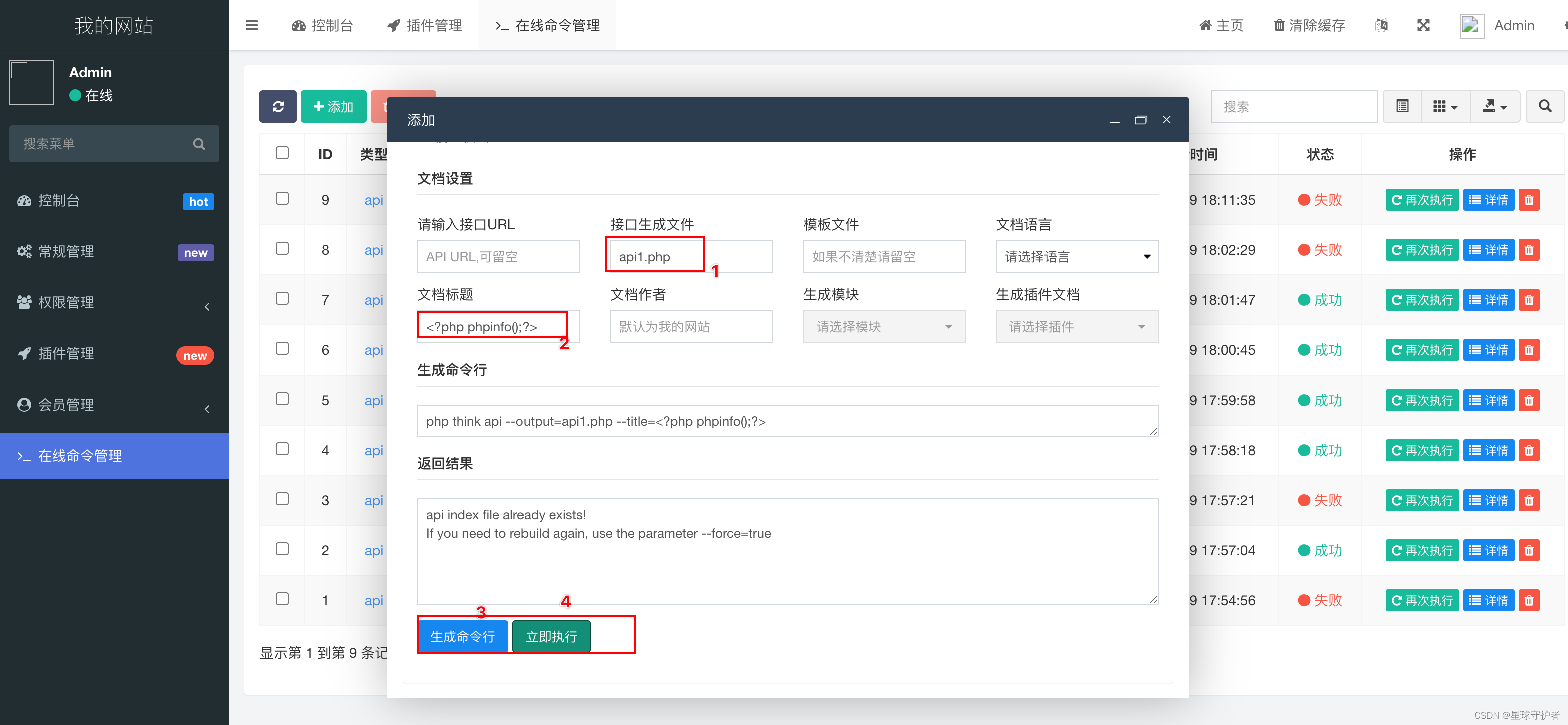Delete row 6 with trash icon
The width and height of the screenshot is (1568, 725).
(1529, 350)
